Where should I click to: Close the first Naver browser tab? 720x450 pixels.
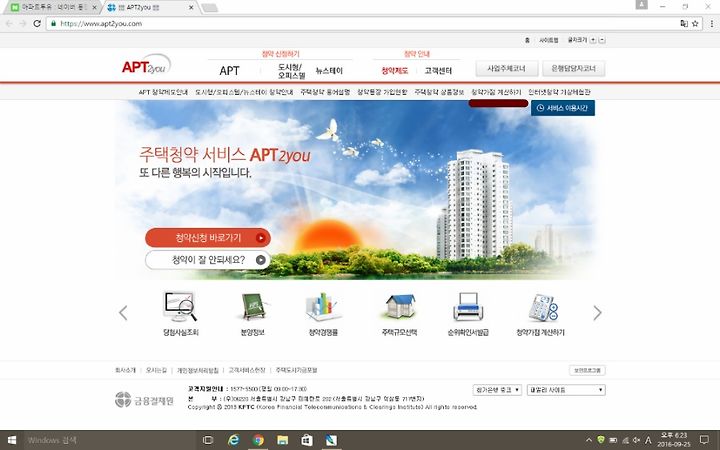pyautogui.click(x=95, y=7)
